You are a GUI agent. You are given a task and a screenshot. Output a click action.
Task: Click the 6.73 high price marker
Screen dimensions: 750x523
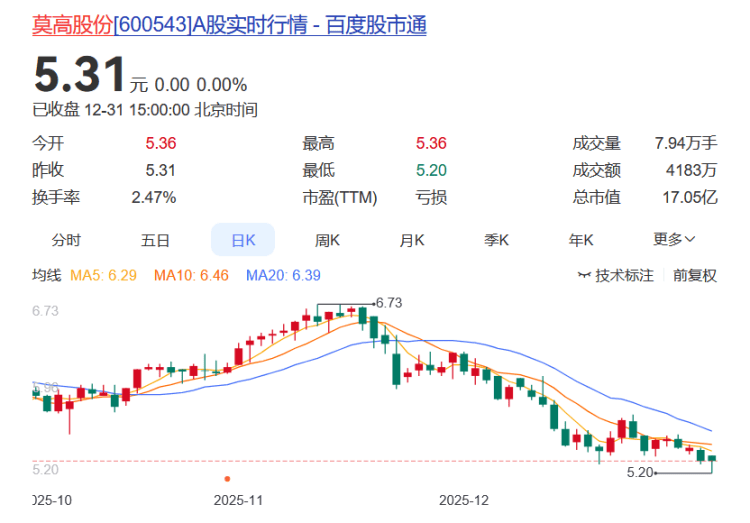coord(388,303)
